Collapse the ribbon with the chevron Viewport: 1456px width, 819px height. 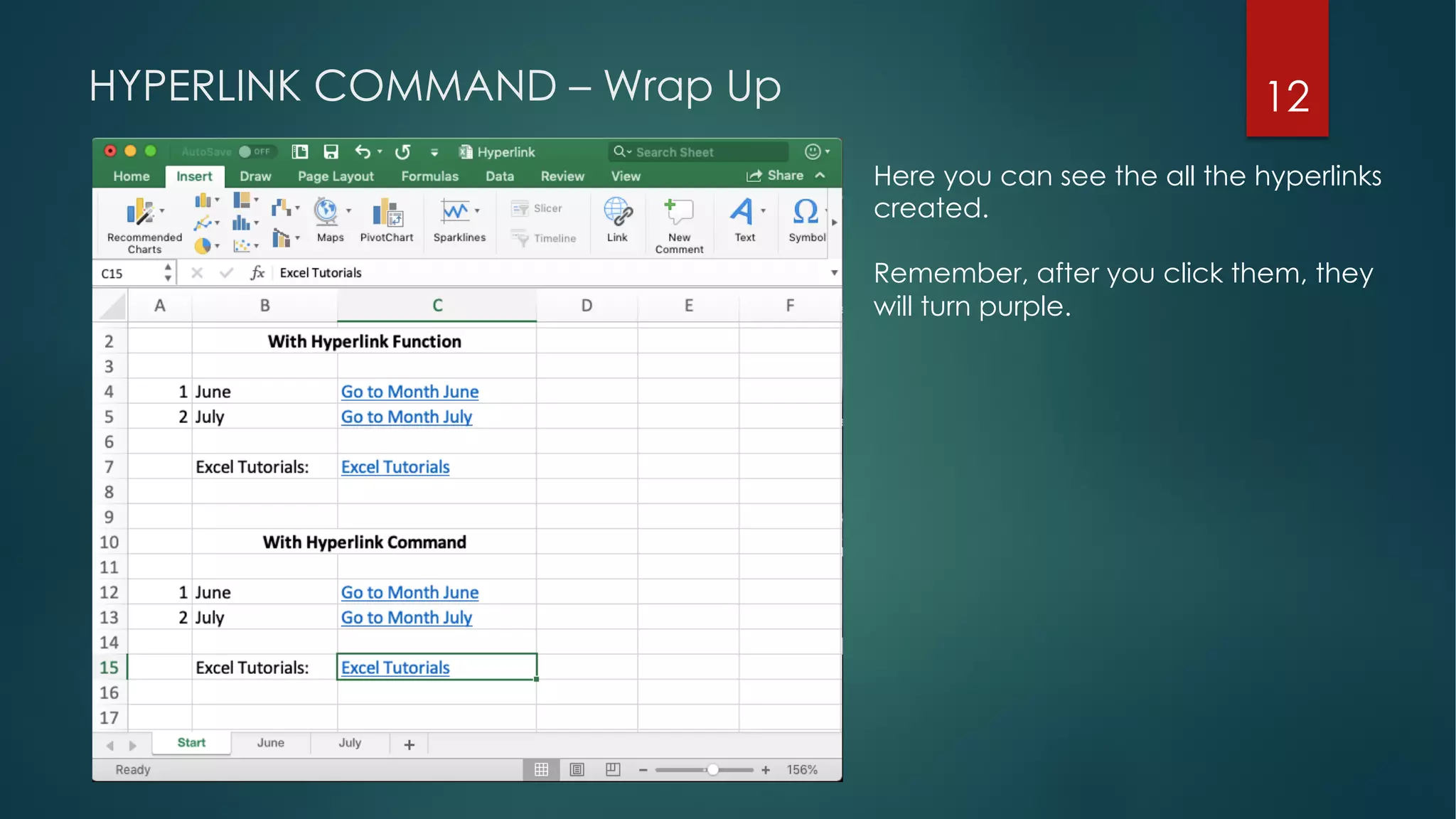820,176
